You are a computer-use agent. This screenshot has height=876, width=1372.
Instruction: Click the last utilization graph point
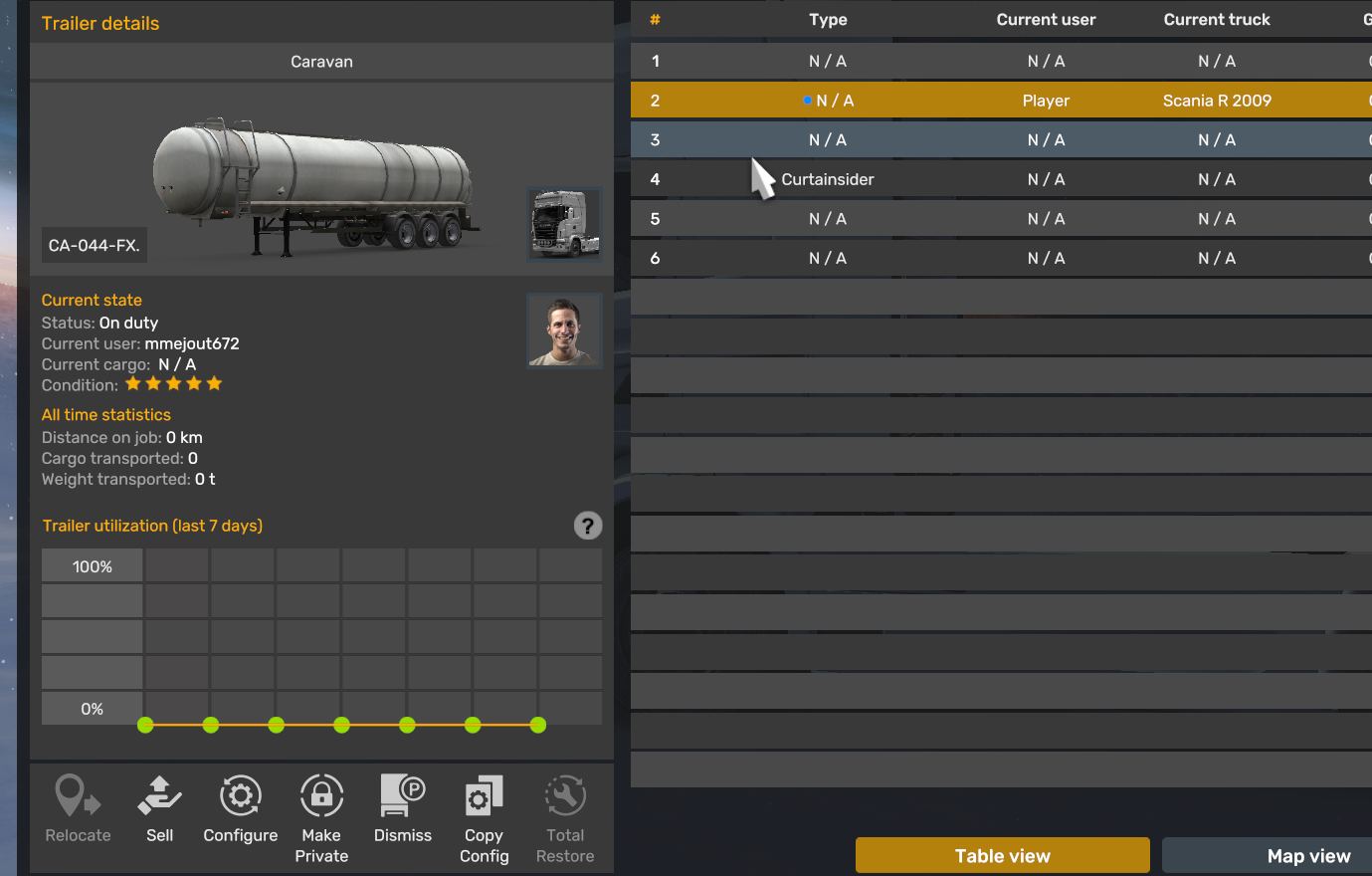[x=538, y=725]
